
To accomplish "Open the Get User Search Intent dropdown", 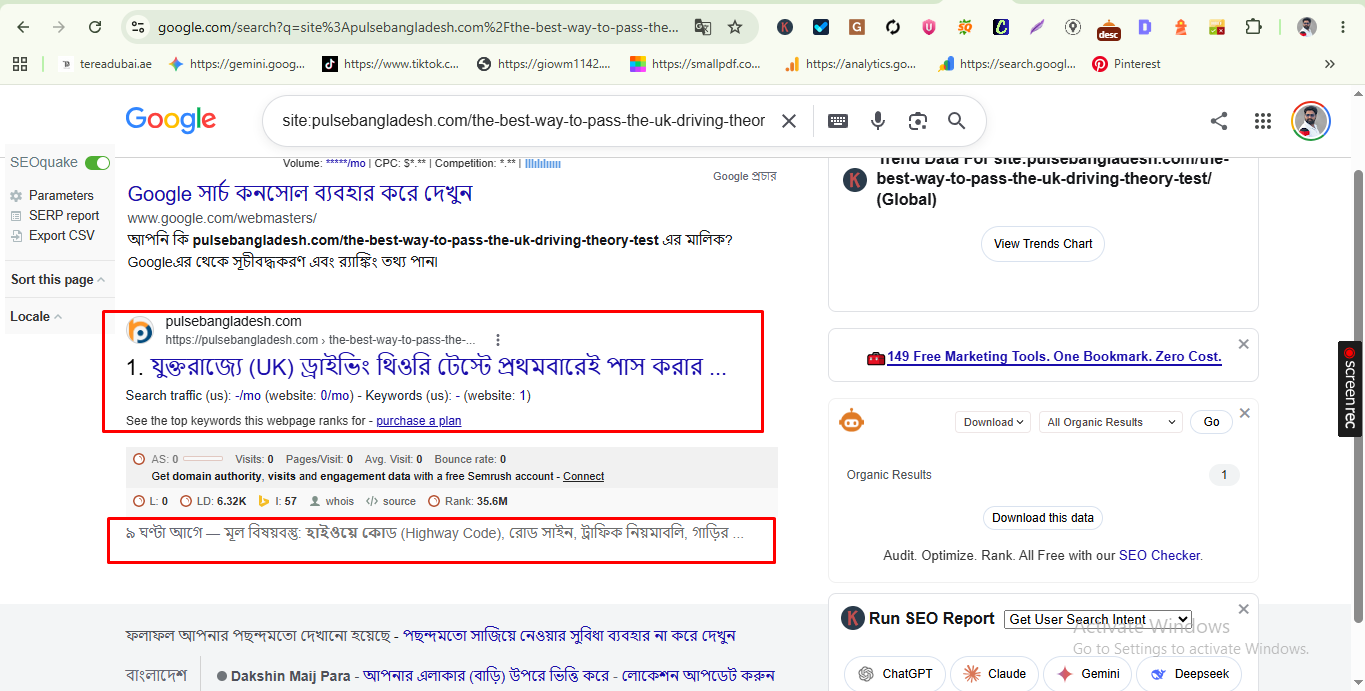I will click(1098, 619).
